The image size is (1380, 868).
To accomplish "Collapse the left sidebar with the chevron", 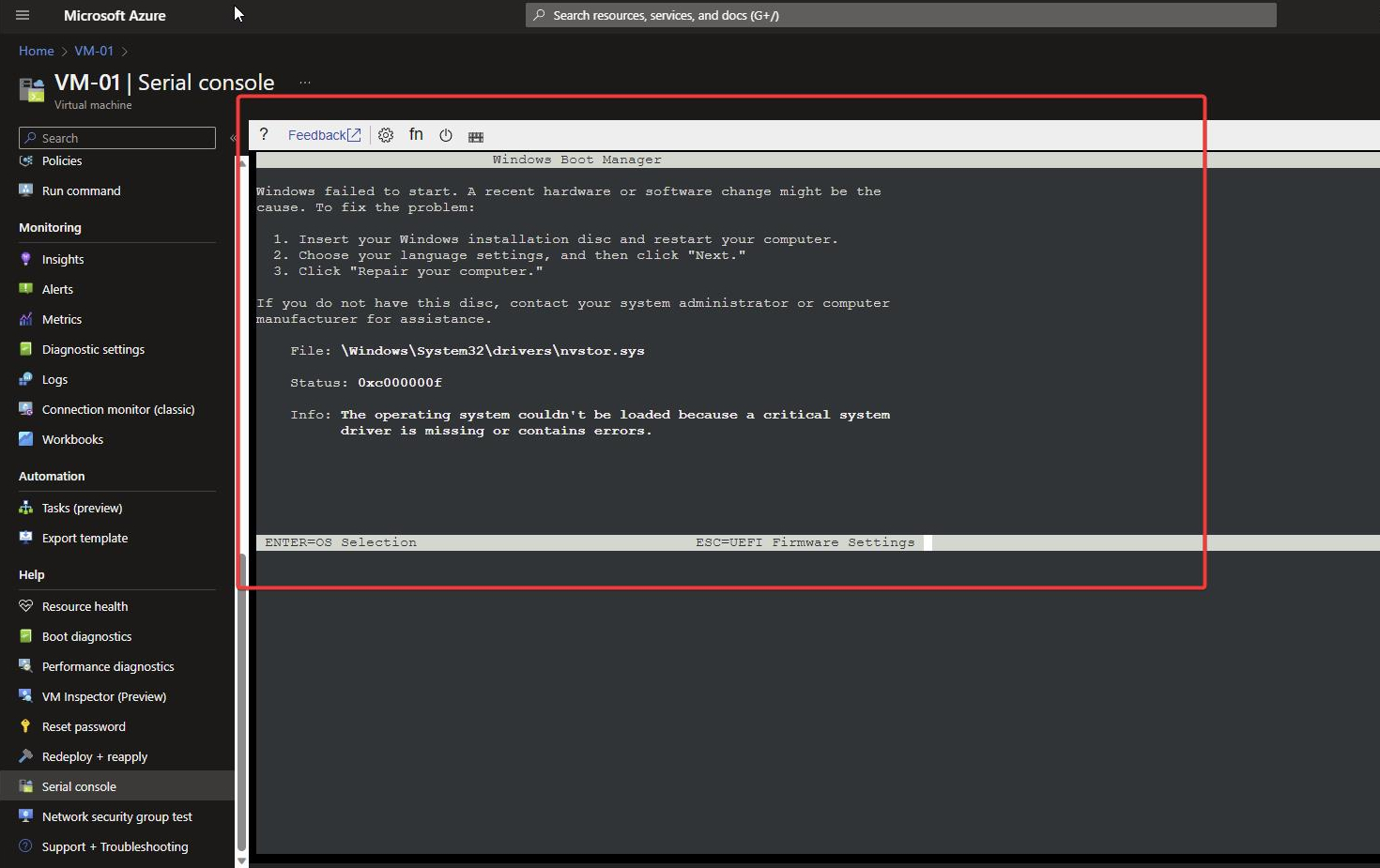I will coord(233,138).
